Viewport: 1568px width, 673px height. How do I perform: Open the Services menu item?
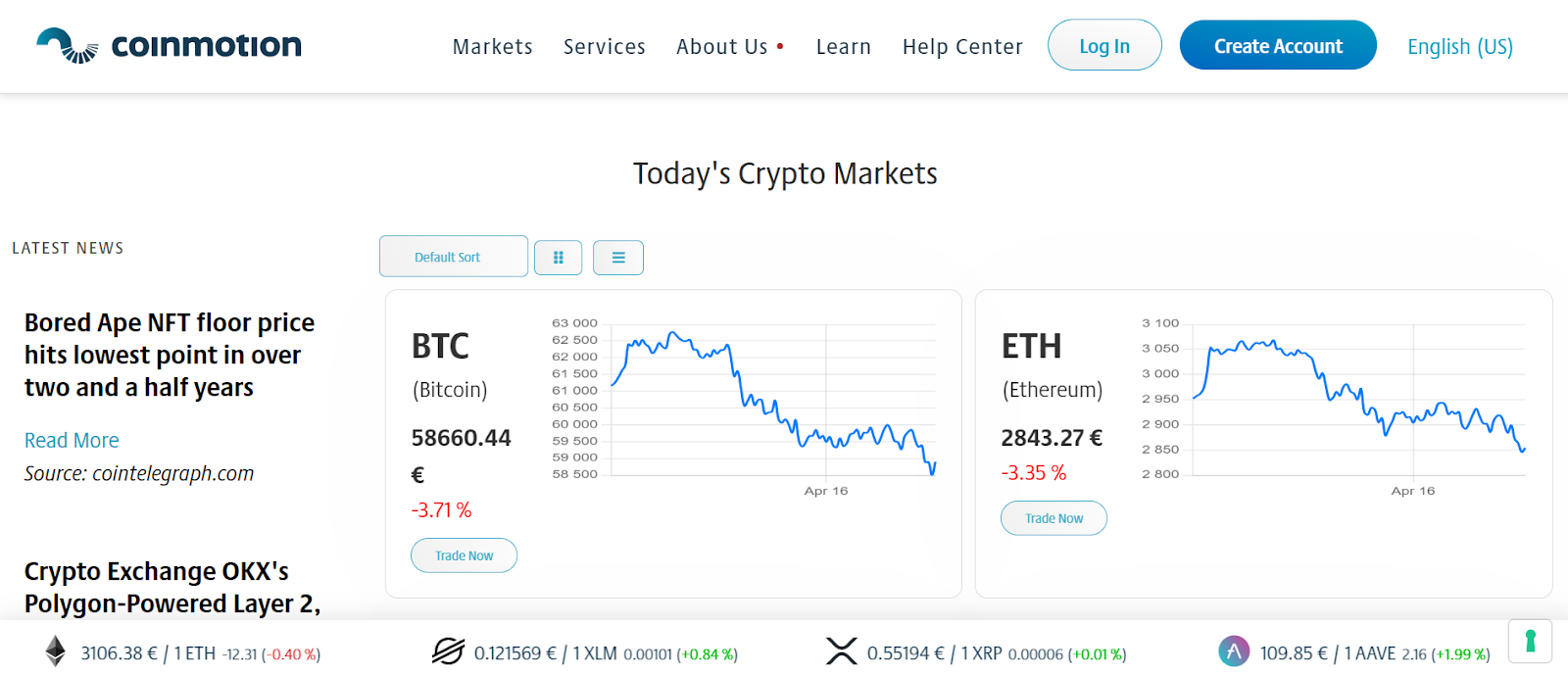605,46
